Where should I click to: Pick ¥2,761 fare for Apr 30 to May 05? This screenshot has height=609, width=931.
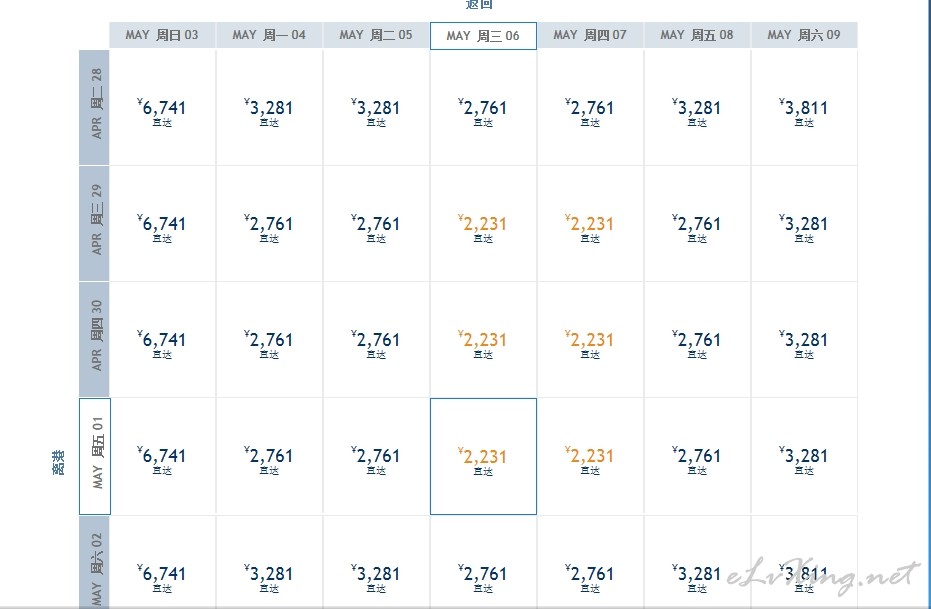pos(376,340)
